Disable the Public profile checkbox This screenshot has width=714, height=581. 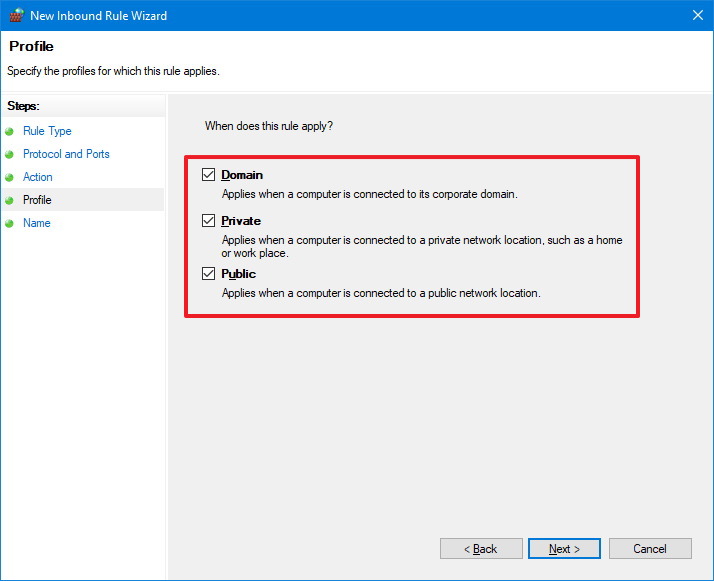(209, 274)
